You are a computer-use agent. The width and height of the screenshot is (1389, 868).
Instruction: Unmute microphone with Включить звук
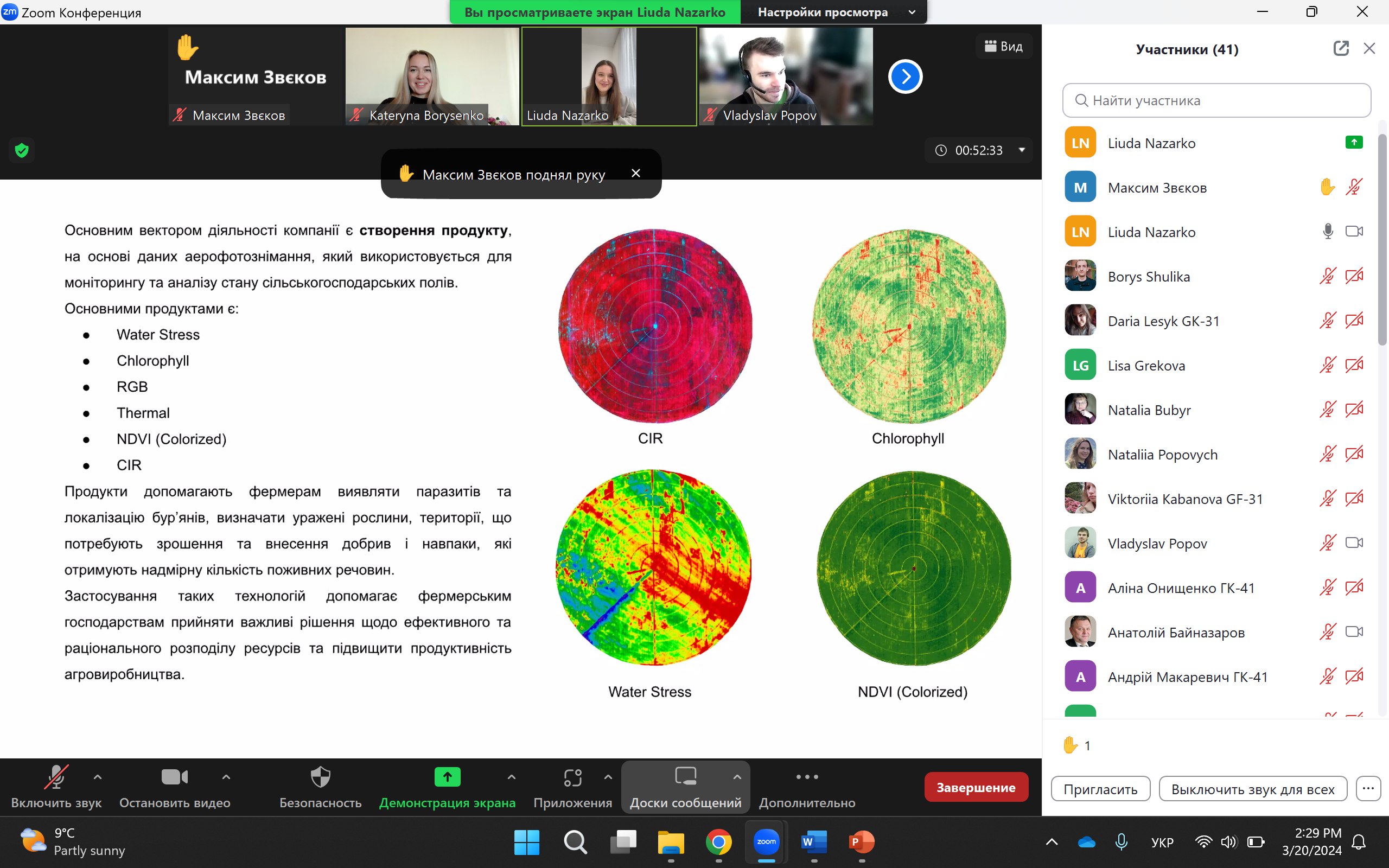click(x=56, y=787)
